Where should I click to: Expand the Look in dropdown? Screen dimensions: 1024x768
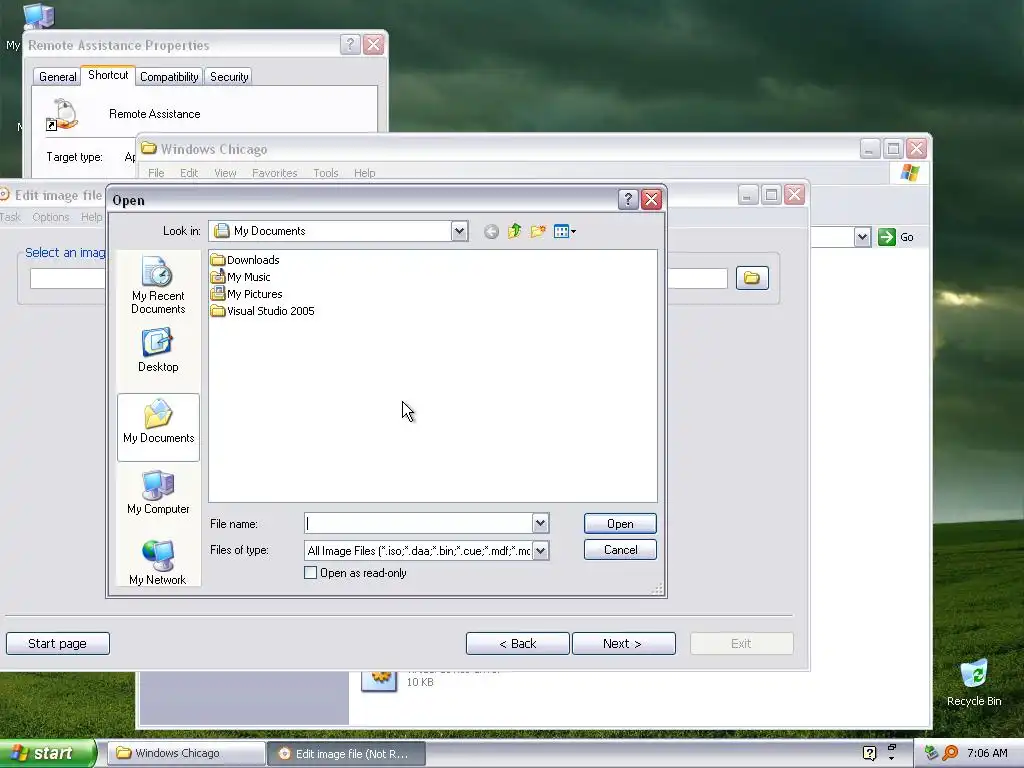coord(459,231)
